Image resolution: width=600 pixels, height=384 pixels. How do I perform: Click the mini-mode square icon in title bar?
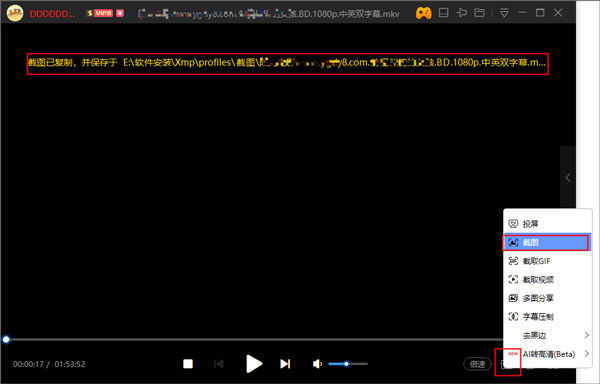pos(443,13)
